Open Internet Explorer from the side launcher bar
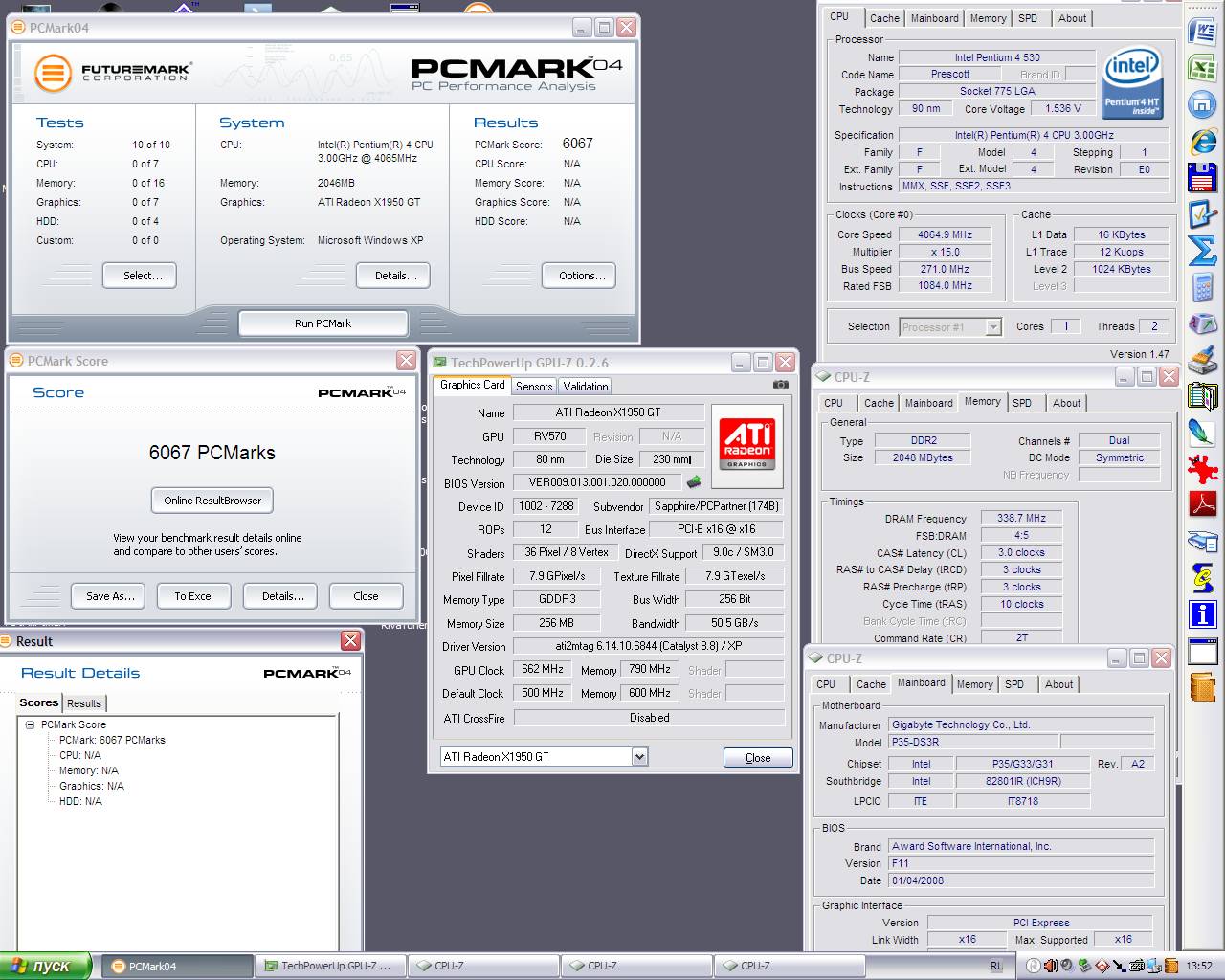The image size is (1225, 980). 1202,142
